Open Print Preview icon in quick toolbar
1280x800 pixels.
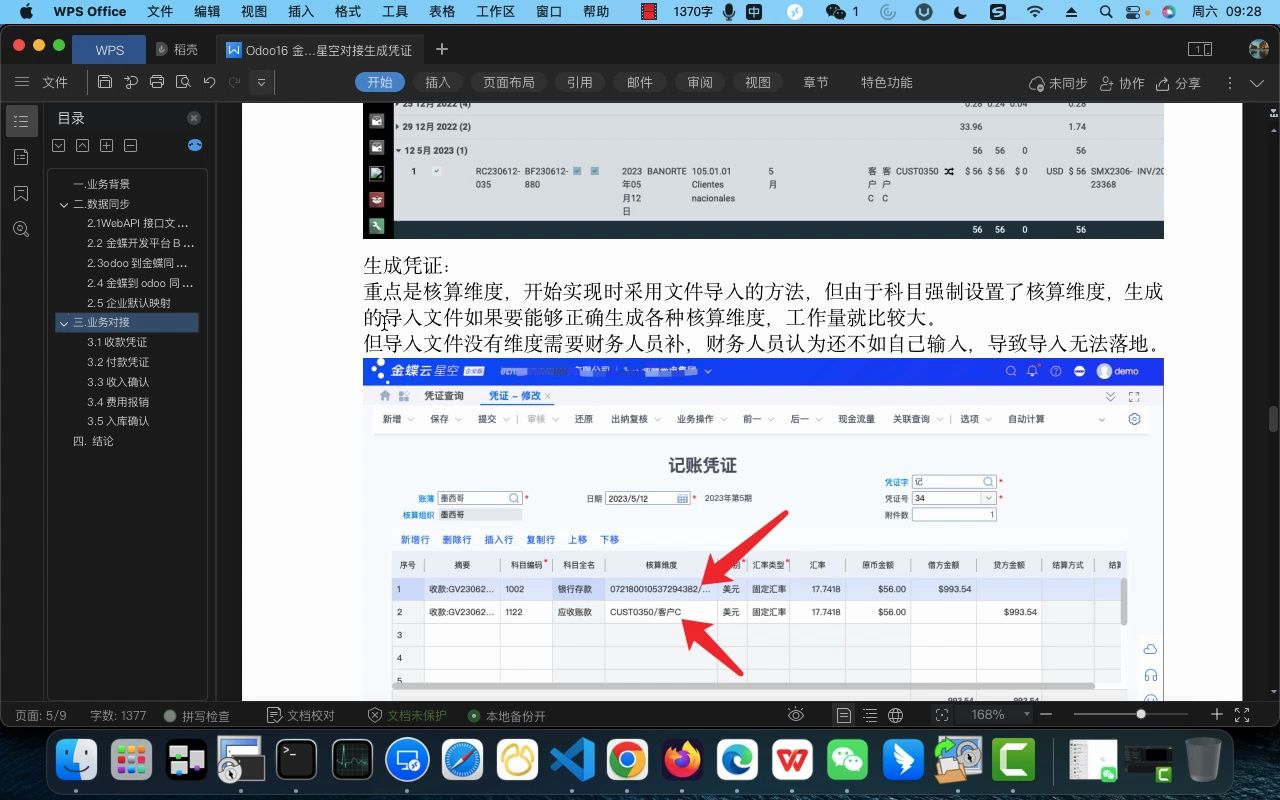point(183,83)
